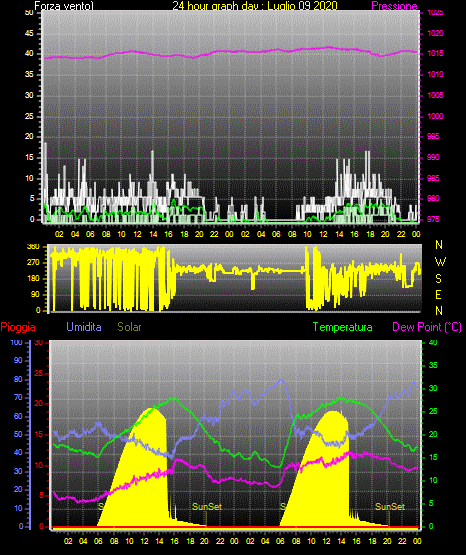Select the Pioggia legend label
The width and height of the screenshot is (466, 555).
[x=18, y=327]
